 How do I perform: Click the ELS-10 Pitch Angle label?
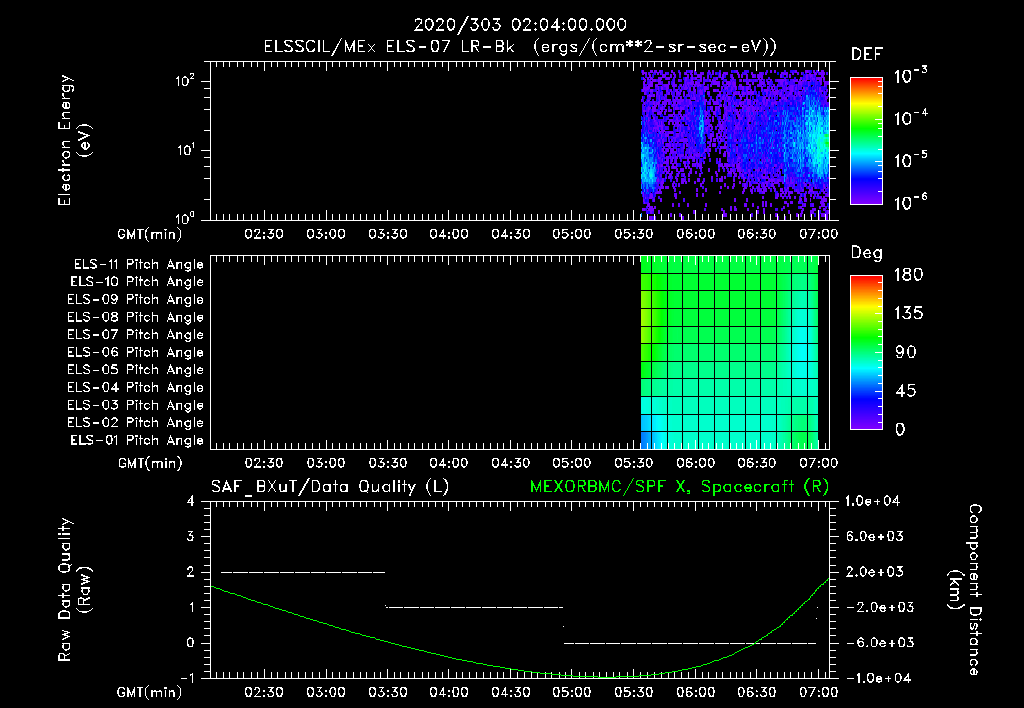(136, 282)
